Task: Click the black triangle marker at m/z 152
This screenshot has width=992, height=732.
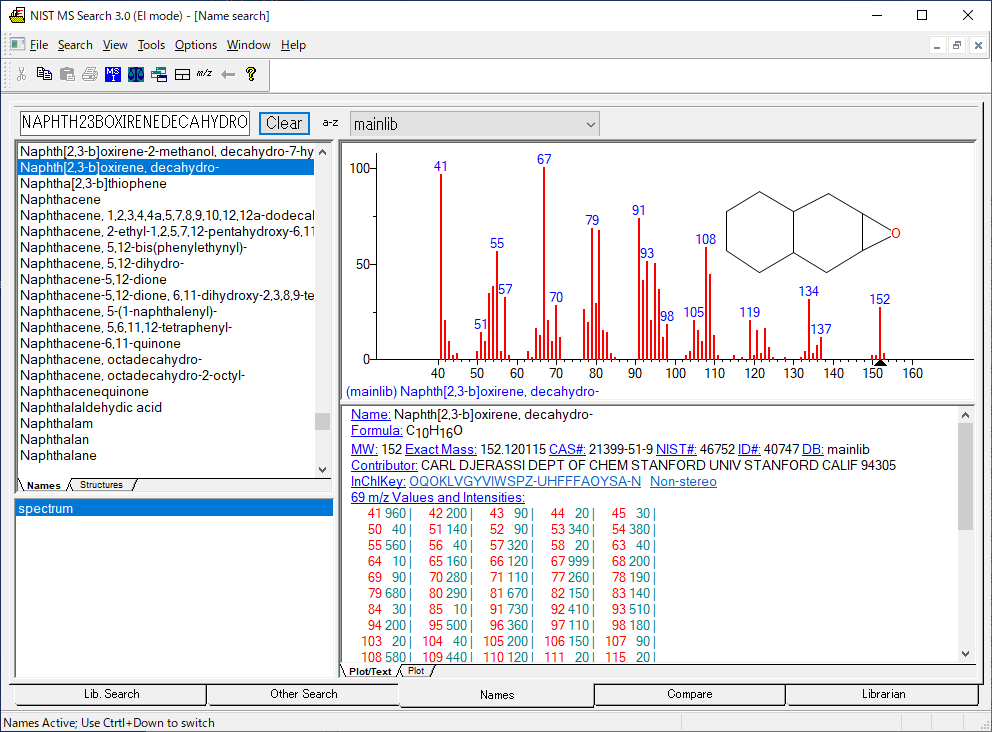Action: pos(879,363)
